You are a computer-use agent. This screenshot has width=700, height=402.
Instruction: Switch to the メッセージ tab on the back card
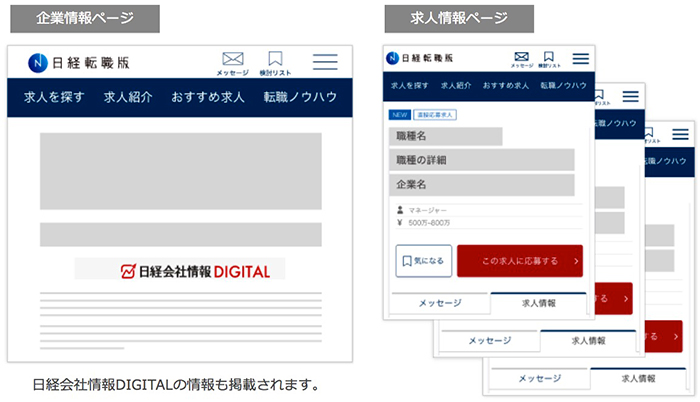540,379
